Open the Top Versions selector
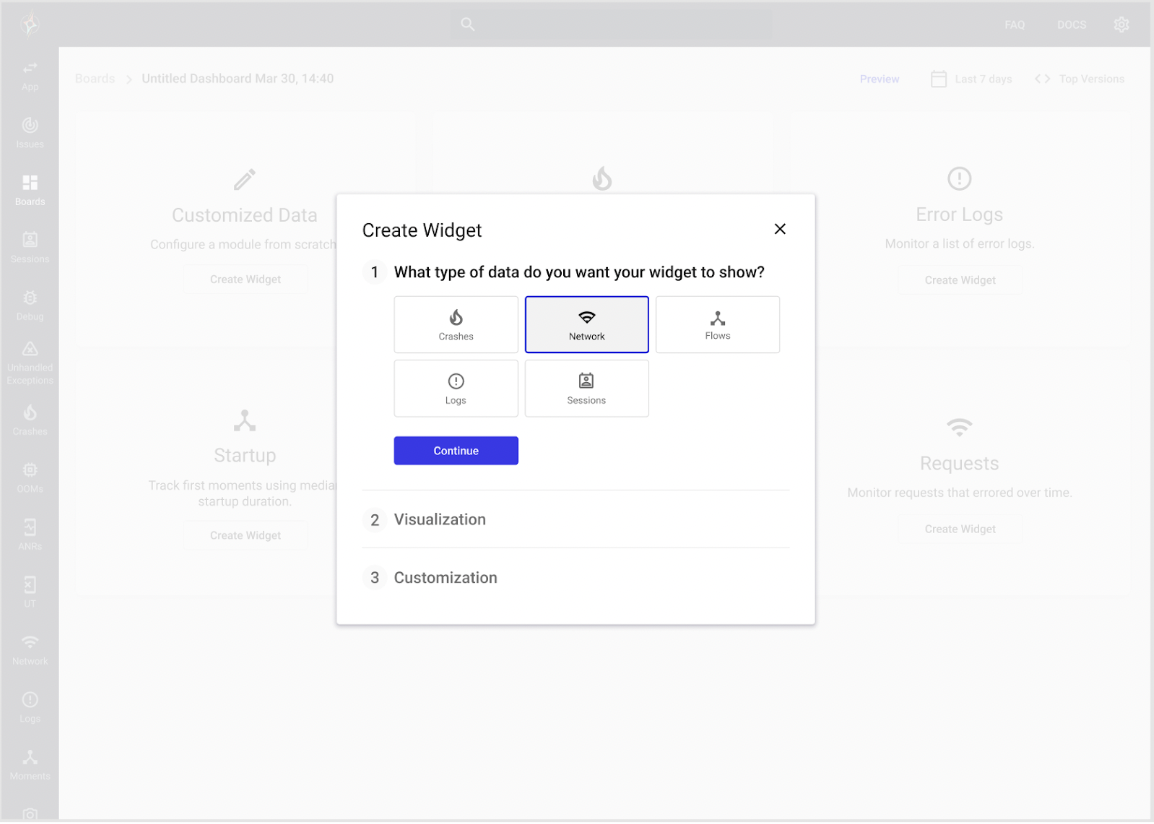 [1080, 79]
